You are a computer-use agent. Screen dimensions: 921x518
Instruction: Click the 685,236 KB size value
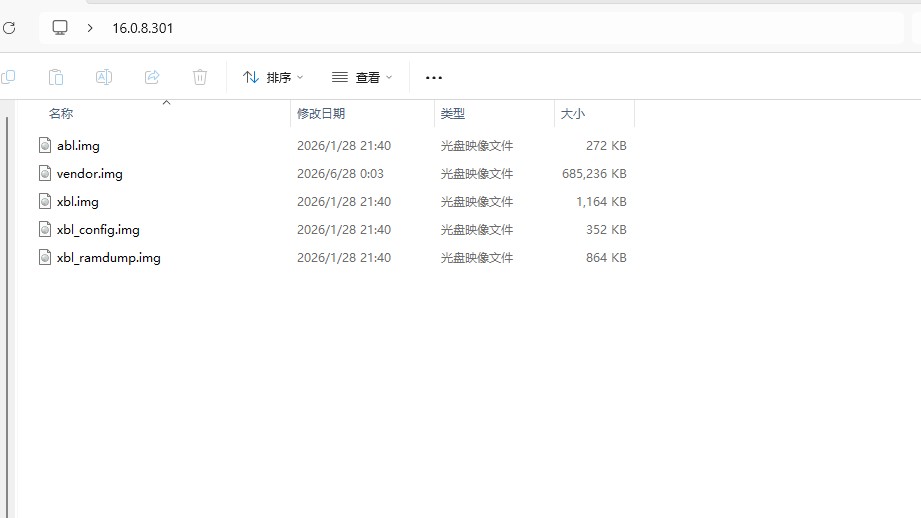click(x=594, y=174)
